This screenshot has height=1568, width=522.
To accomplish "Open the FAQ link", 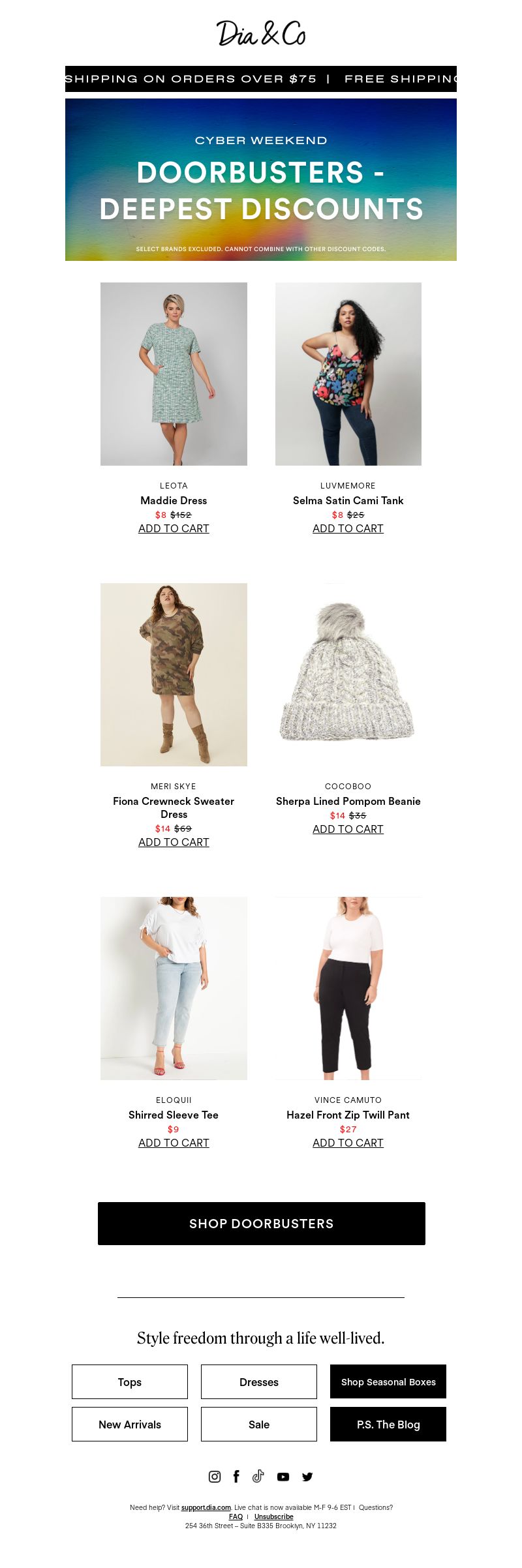I will (x=236, y=1516).
